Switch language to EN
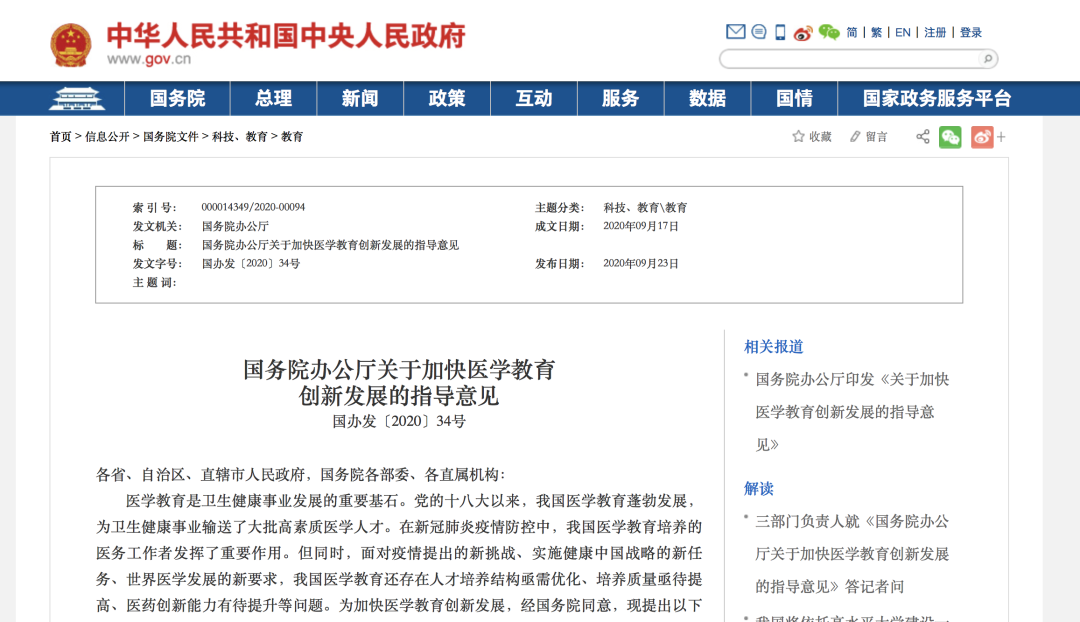 click(x=902, y=32)
